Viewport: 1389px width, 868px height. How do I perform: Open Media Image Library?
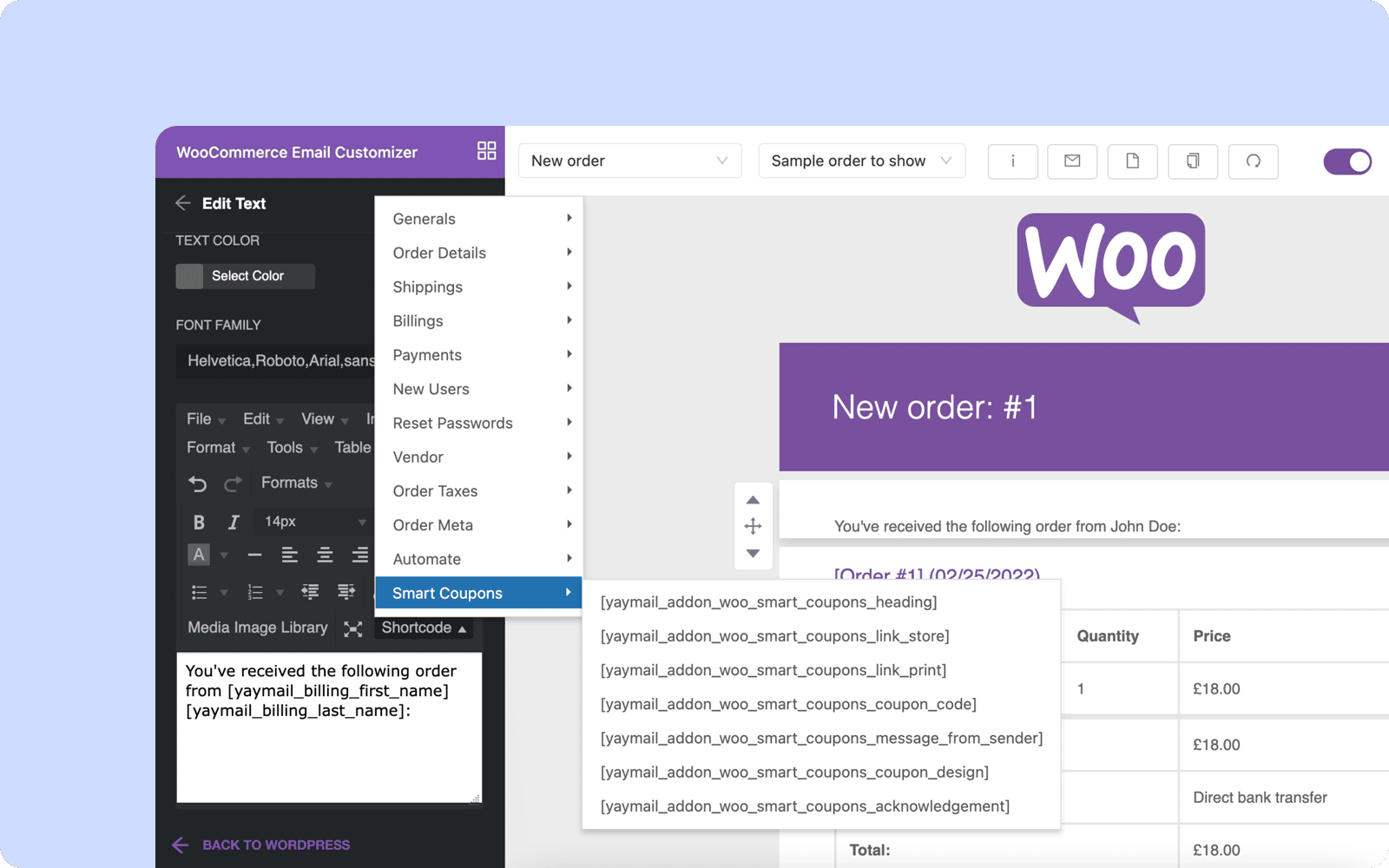258,628
